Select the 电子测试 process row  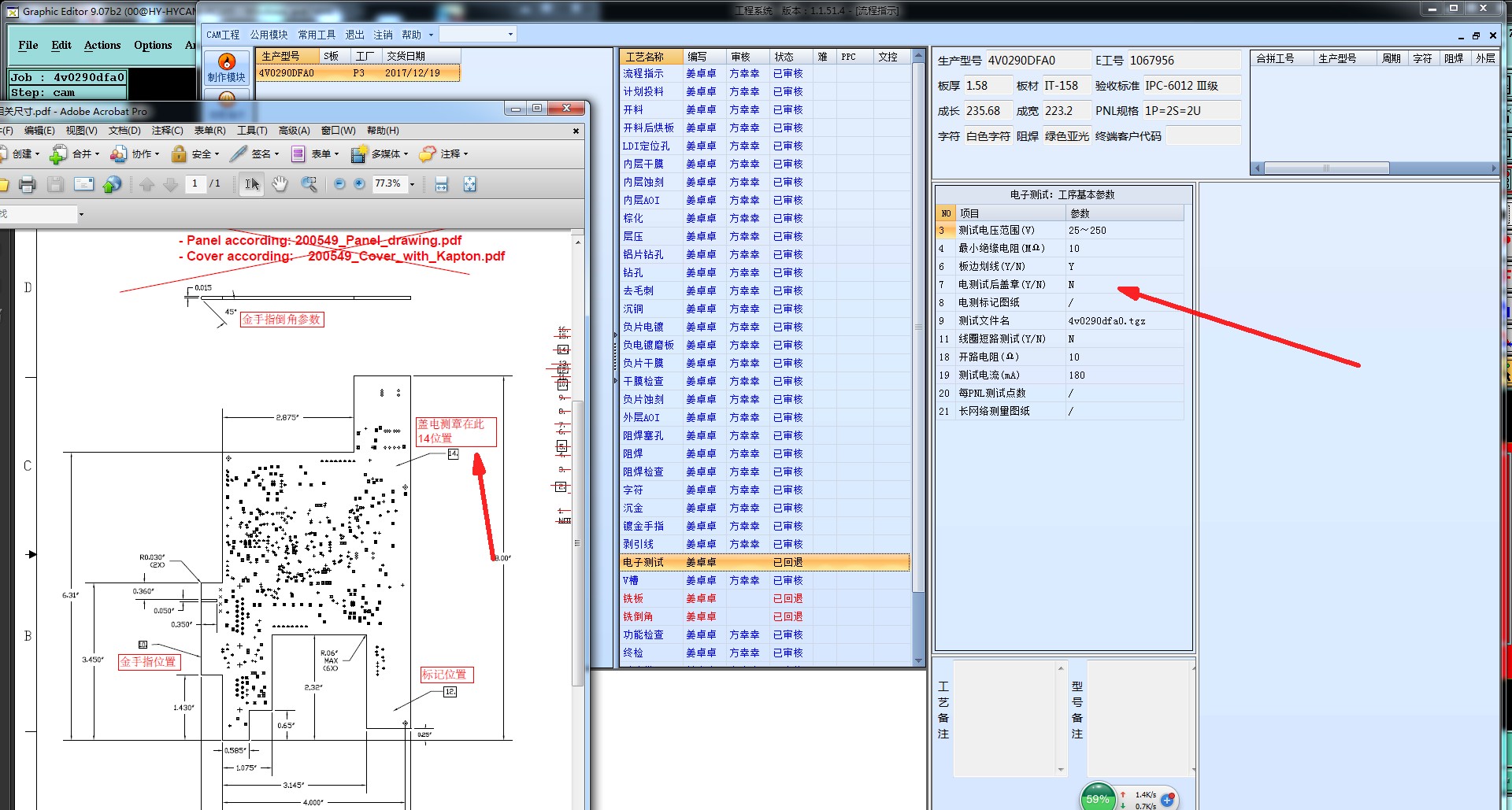pyautogui.click(x=765, y=562)
